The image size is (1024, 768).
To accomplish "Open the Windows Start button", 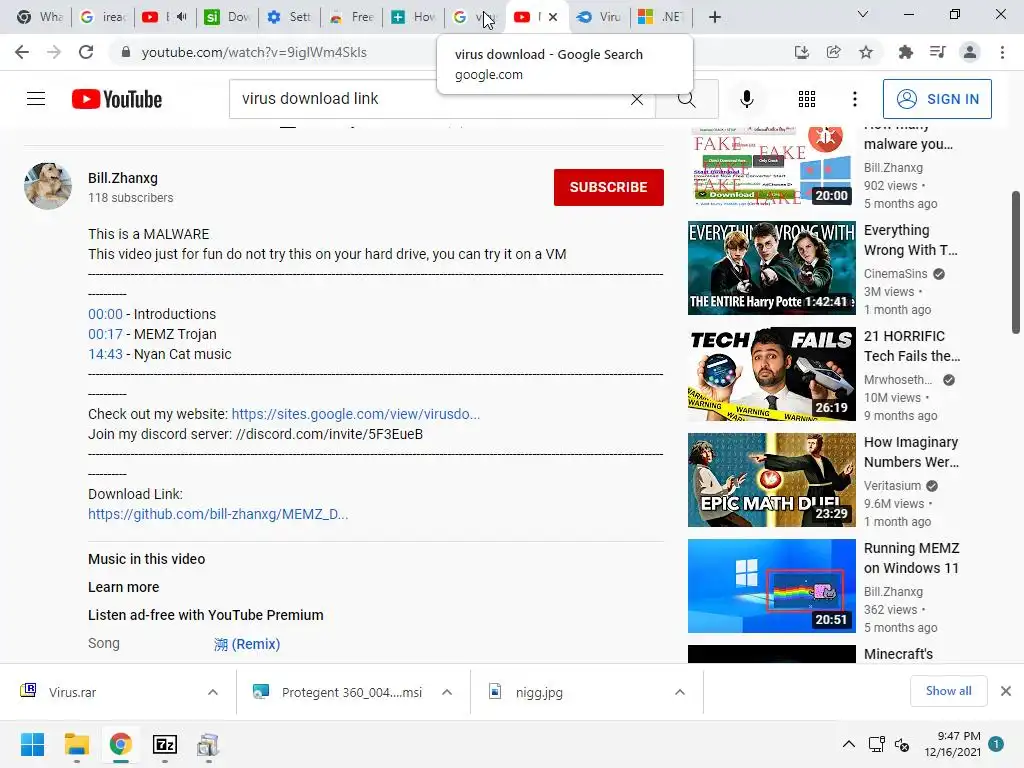I will point(32,744).
